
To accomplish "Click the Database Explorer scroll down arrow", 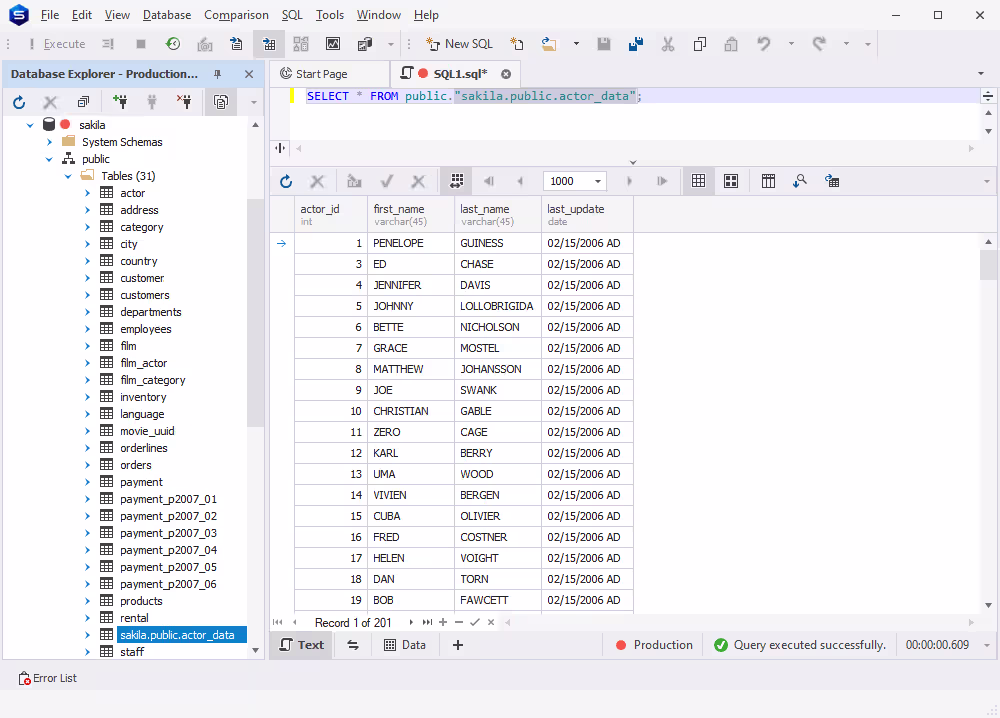I will pyautogui.click(x=256, y=650).
